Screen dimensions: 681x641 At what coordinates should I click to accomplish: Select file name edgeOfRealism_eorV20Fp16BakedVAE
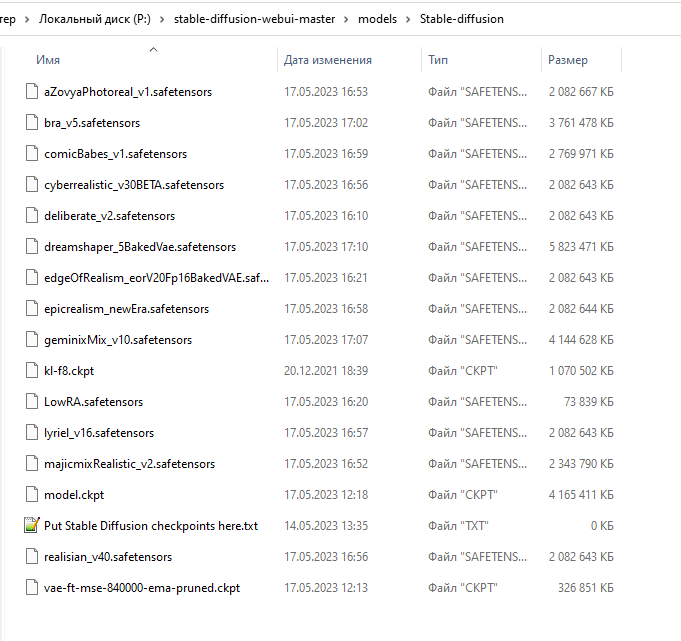pyautogui.click(x=156, y=278)
